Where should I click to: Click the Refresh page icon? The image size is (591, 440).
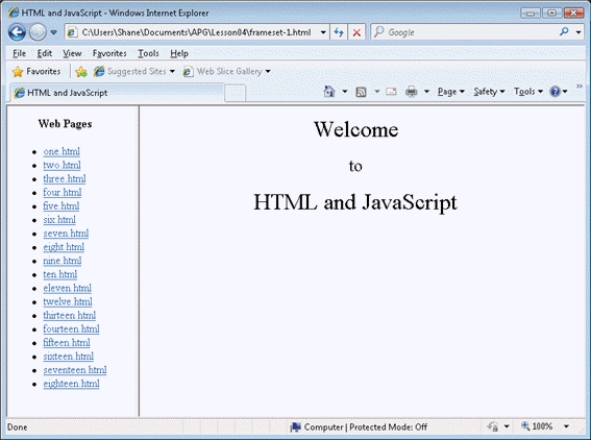tap(338, 32)
